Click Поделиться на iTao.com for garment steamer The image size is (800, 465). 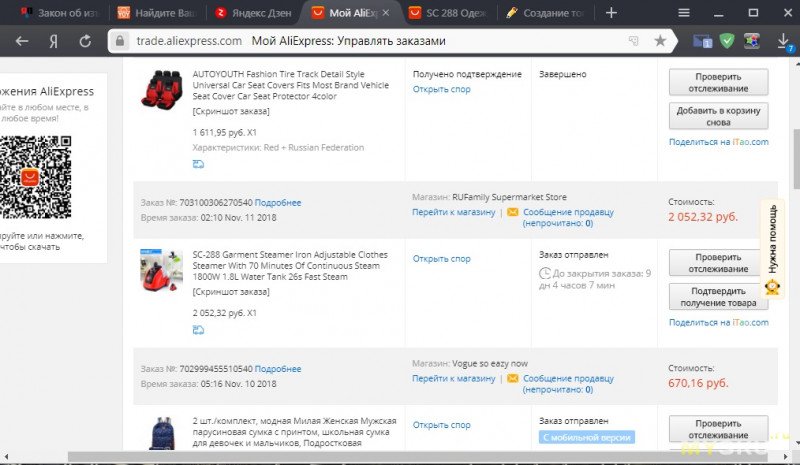click(718, 322)
